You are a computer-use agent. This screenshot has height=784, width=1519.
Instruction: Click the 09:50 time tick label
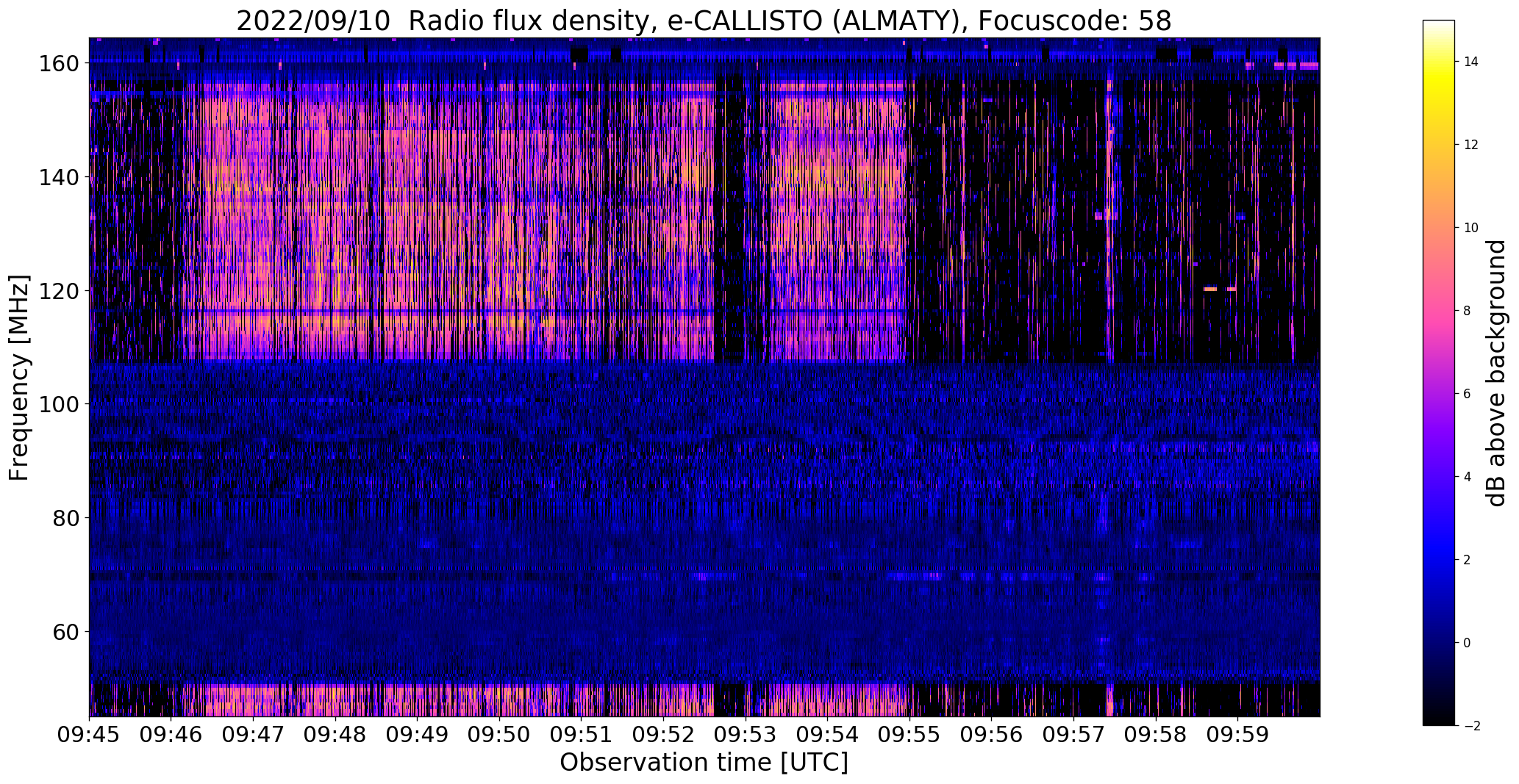point(499,735)
